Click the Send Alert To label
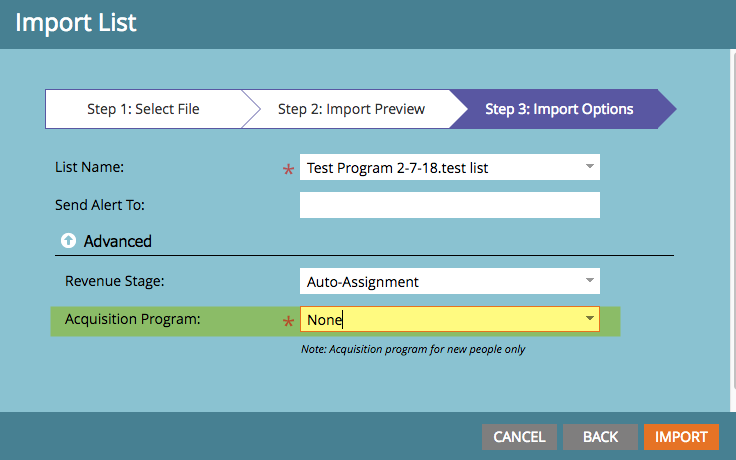 100,205
